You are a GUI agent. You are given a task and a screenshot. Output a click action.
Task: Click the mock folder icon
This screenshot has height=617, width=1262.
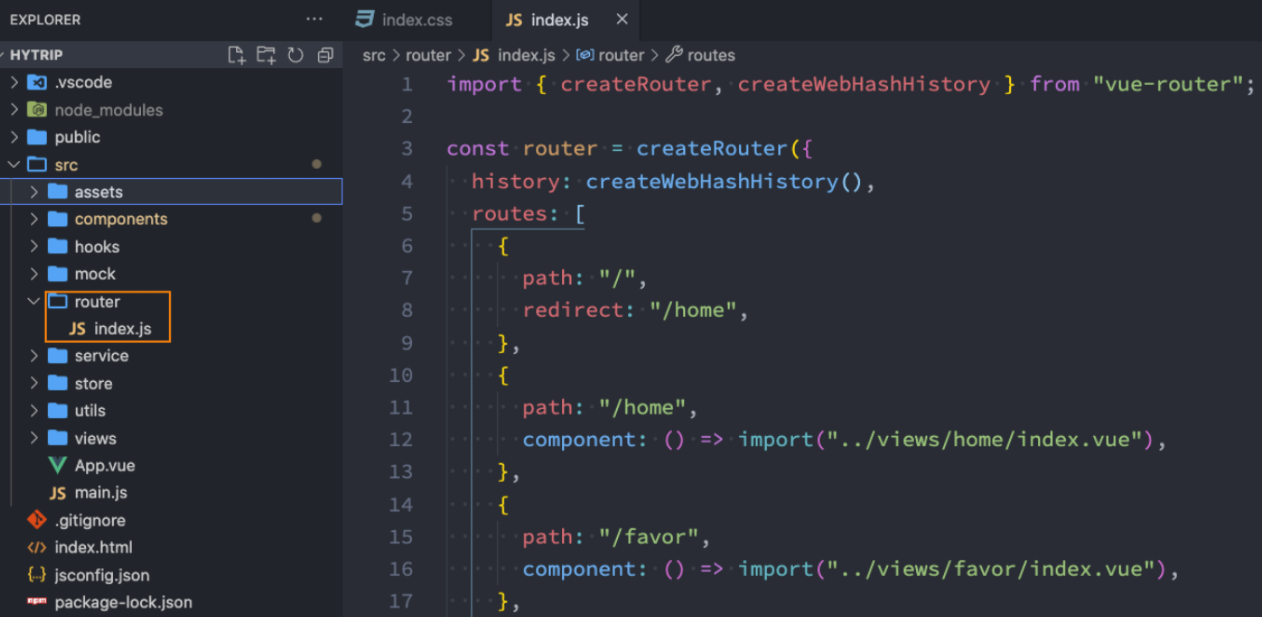pos(57,274)
